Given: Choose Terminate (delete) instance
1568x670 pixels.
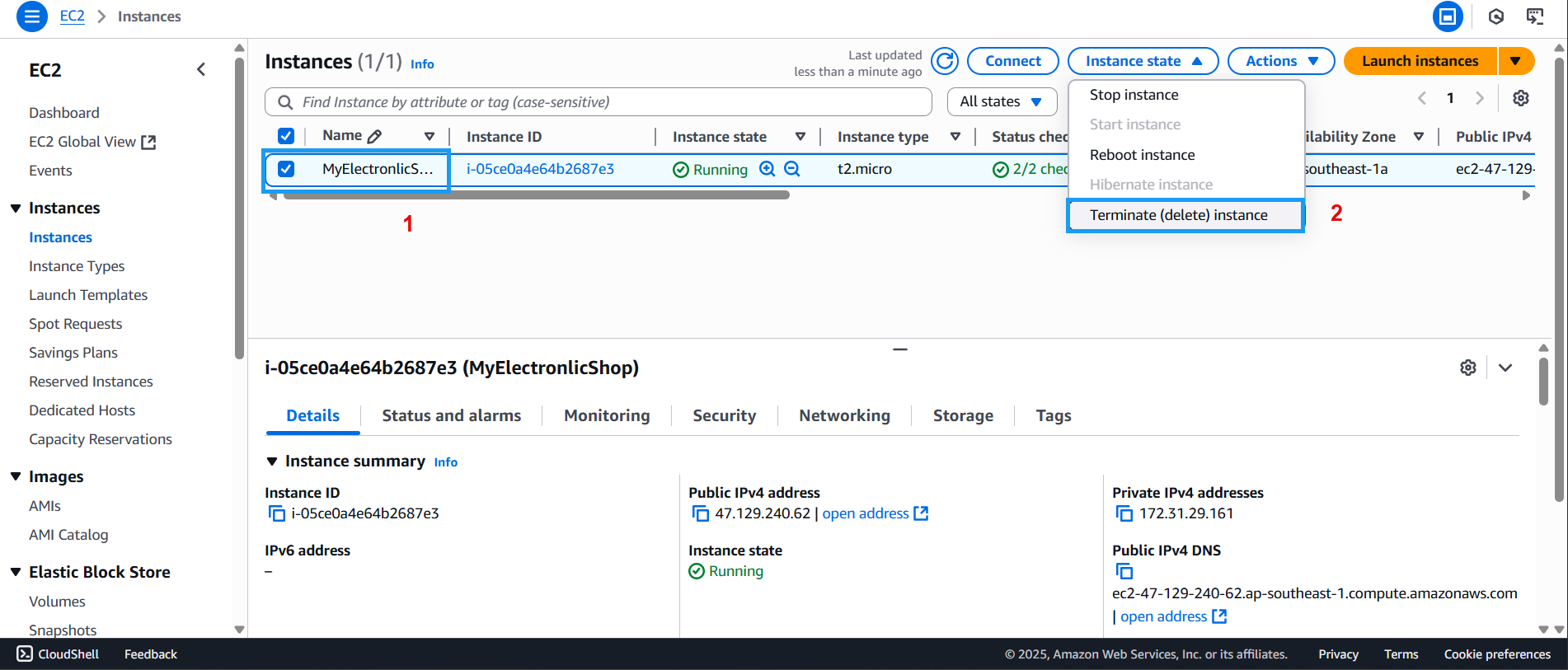Looking at the screenshot, I should pos(1185,215).
